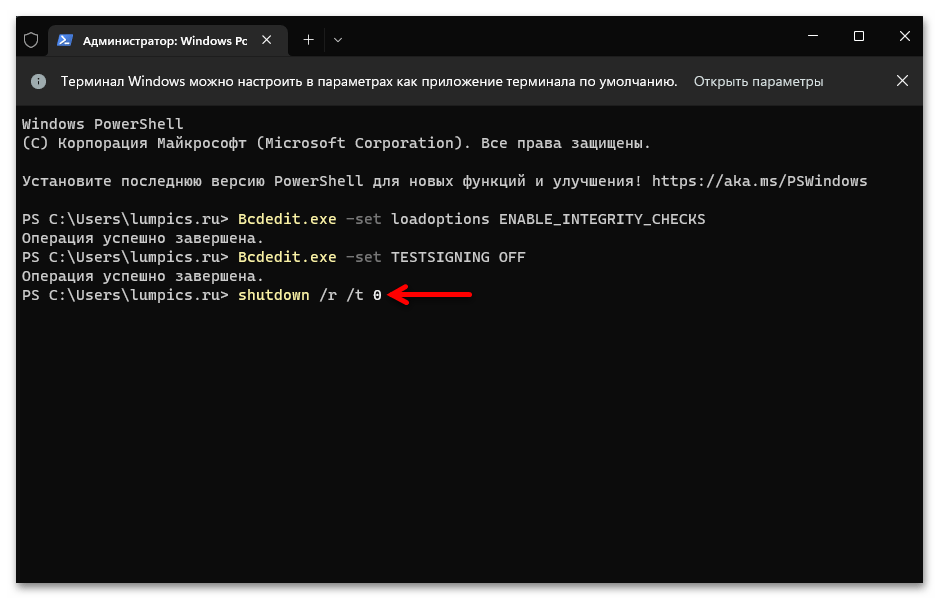Click the default terminal notification message text

[x=368, y=81]
